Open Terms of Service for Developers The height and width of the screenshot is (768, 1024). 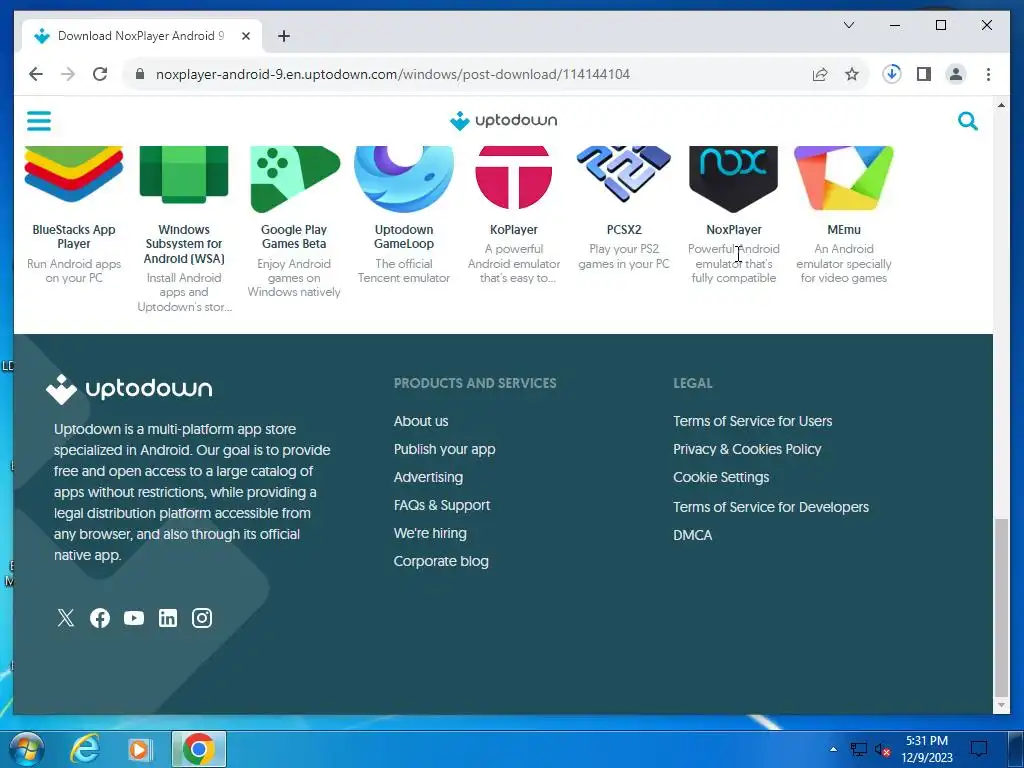(771, 507)
